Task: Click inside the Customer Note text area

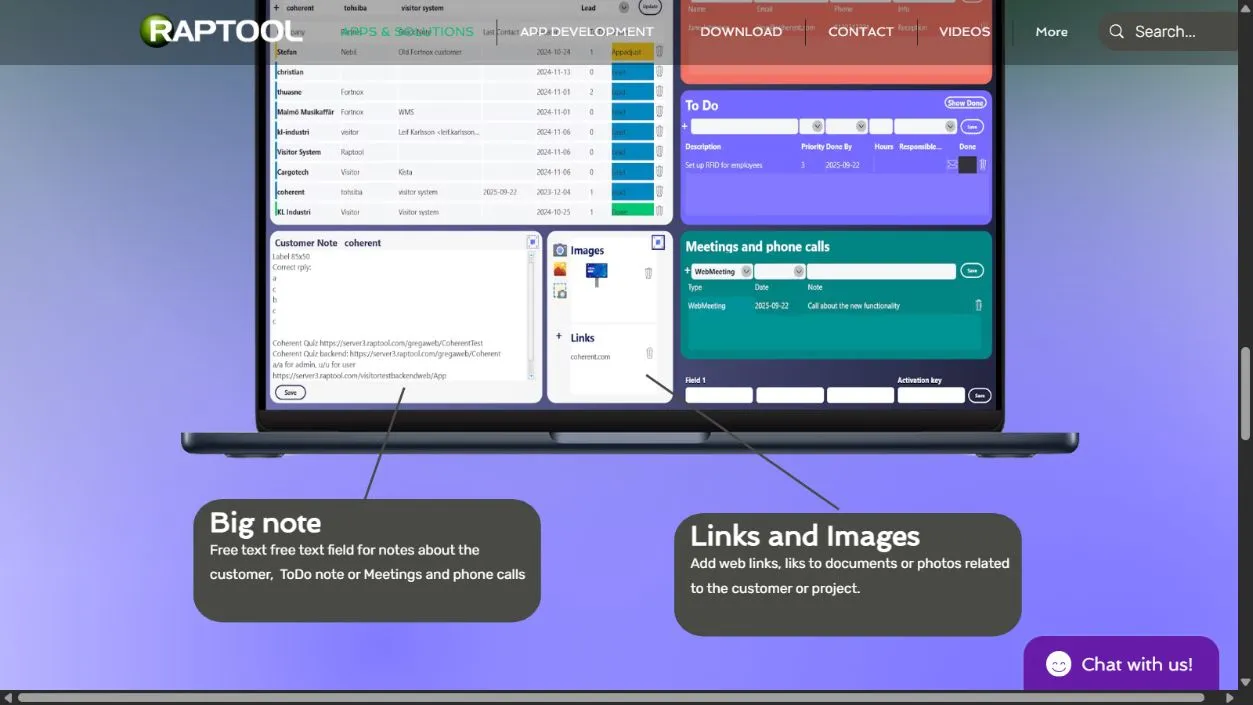Action: point(400,315)
